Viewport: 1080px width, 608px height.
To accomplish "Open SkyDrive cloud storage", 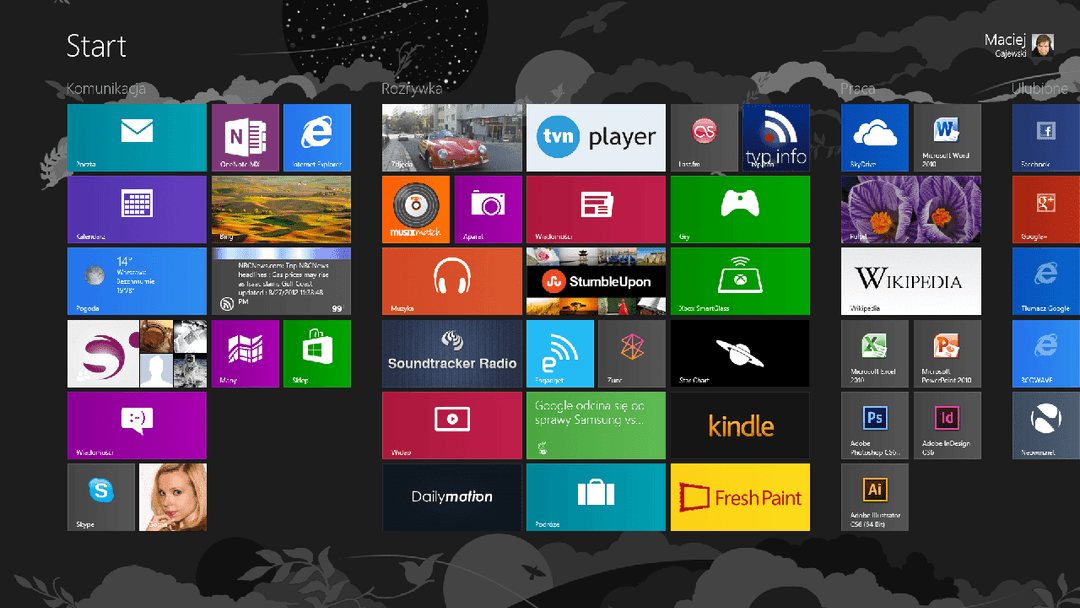I will point(874,137).
